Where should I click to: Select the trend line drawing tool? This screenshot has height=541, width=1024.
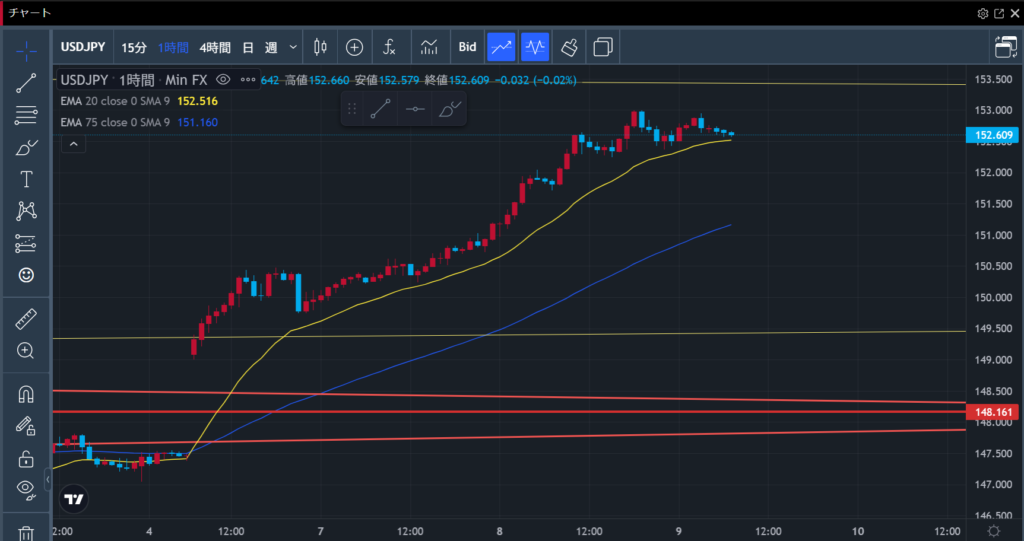click(26, 83)
